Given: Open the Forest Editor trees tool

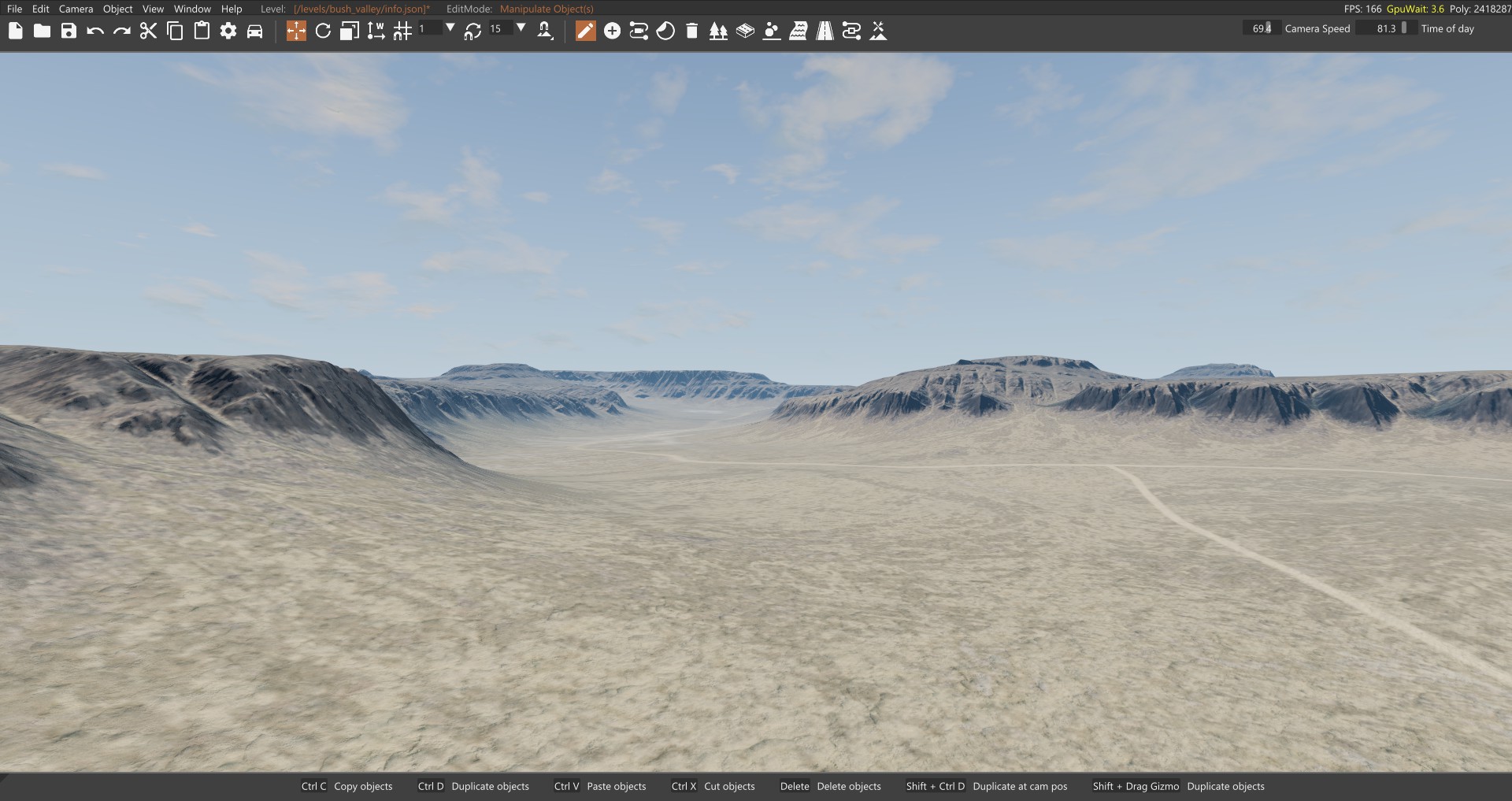Looking at the screenshot, I should [718, 31].
